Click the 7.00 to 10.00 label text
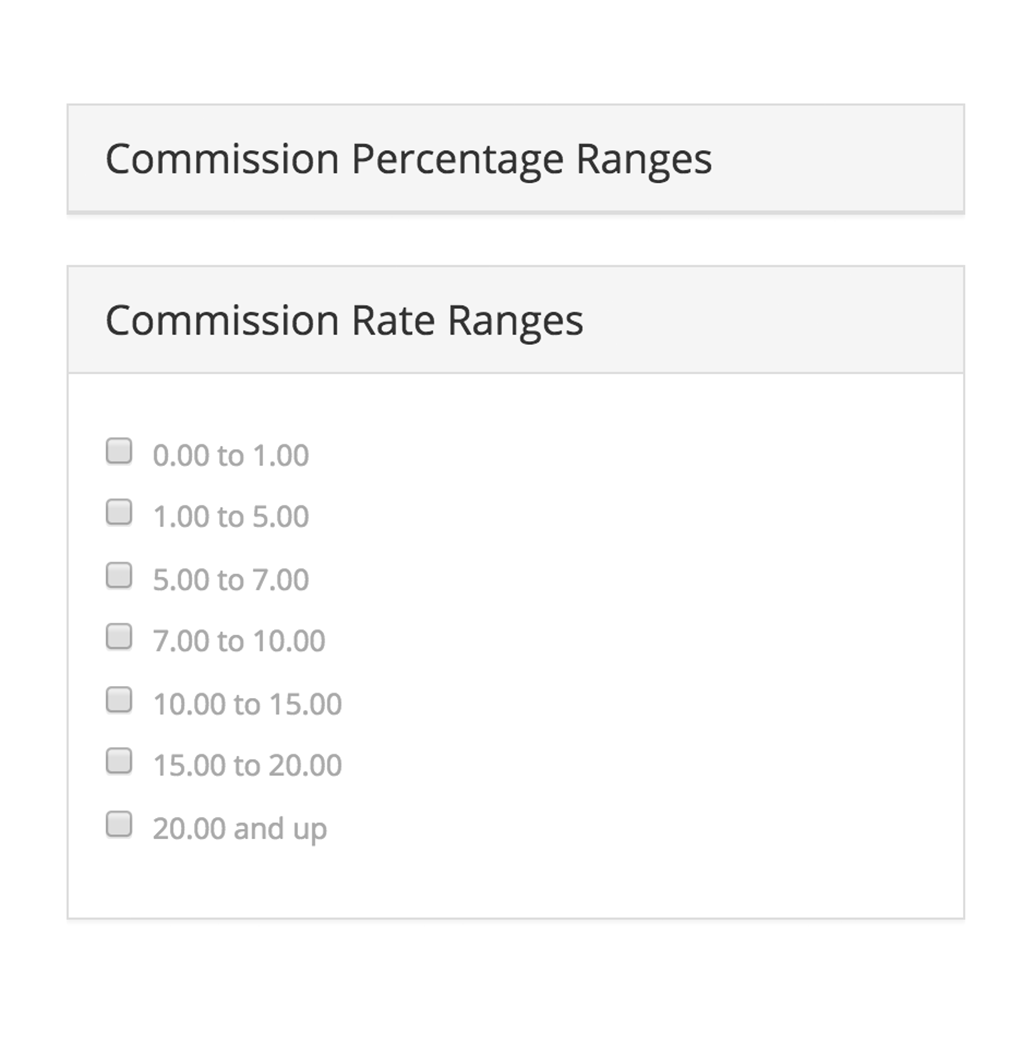Image resolution: width=1024 pixels, height=1044 pixels. [x=239, y=641]
